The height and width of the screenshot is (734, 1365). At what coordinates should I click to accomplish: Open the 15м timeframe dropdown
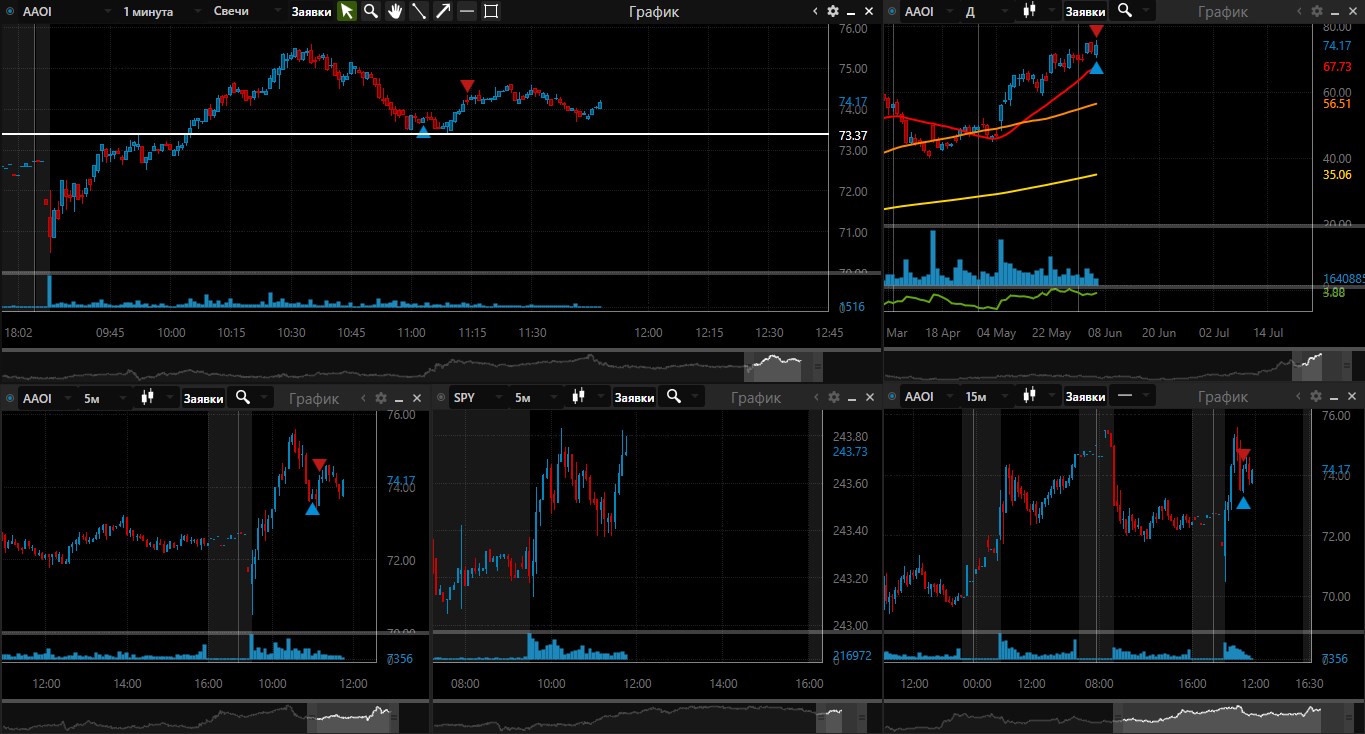(x=984, y=398)
